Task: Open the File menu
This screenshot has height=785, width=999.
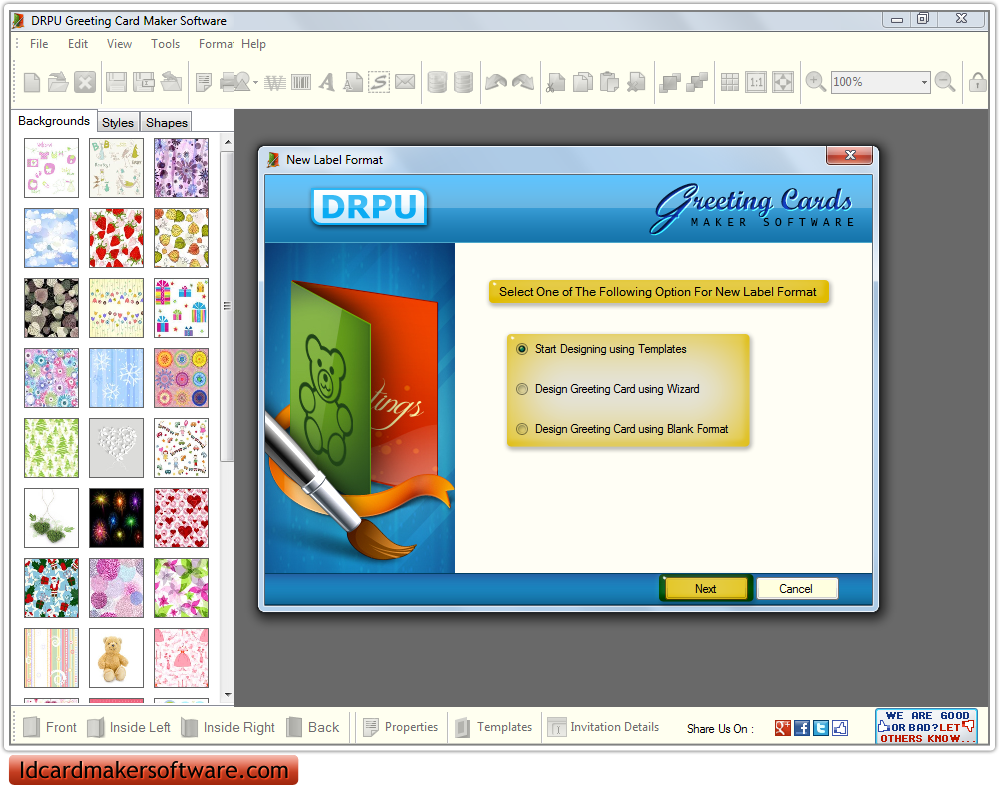Action: click(x=39, y=44)
